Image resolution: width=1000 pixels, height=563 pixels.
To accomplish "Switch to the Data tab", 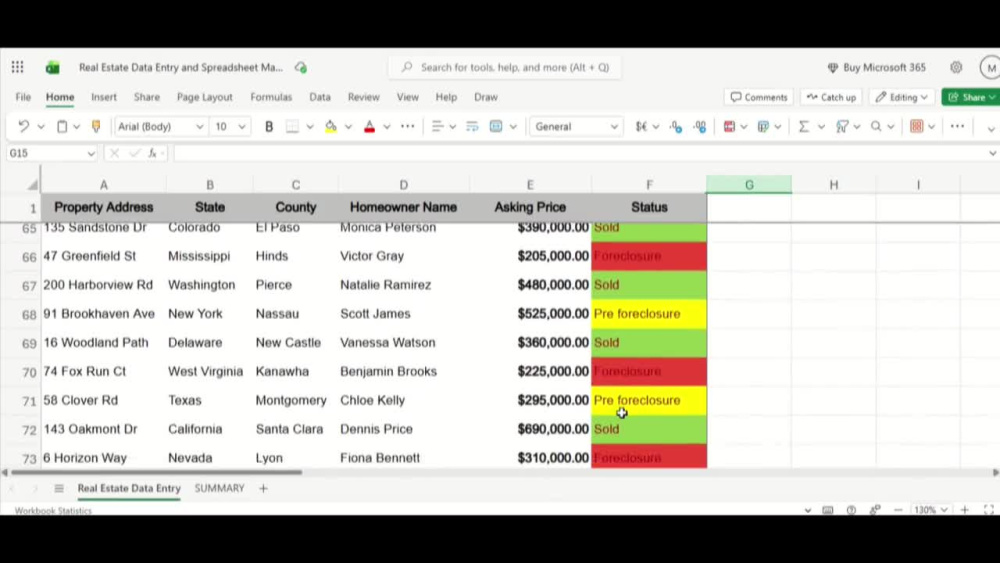I will [320, 97].
